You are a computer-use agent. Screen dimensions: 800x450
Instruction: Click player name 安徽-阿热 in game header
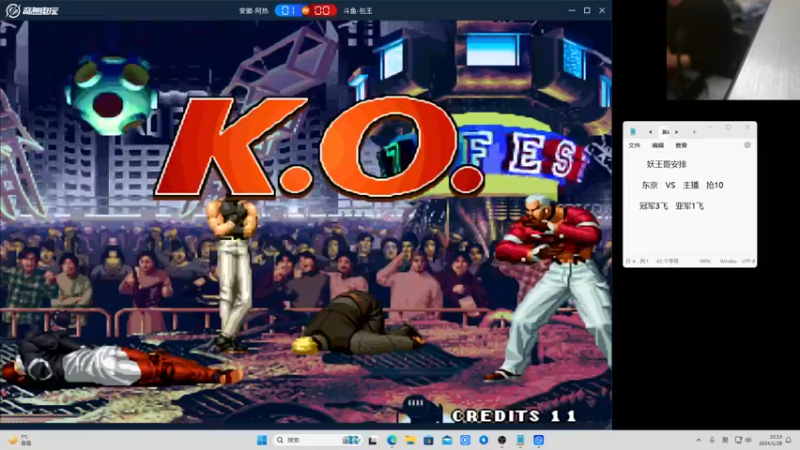(254, 11)
